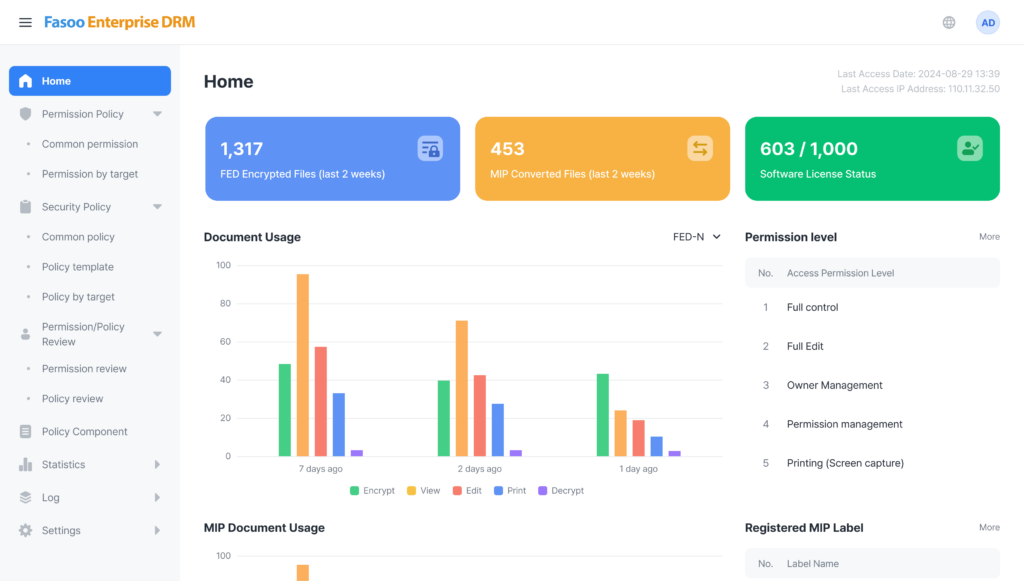The width and height of the screenshot is (1024, 581).
Task: Click the Software License user icon
Action: (x=969, y=149)
